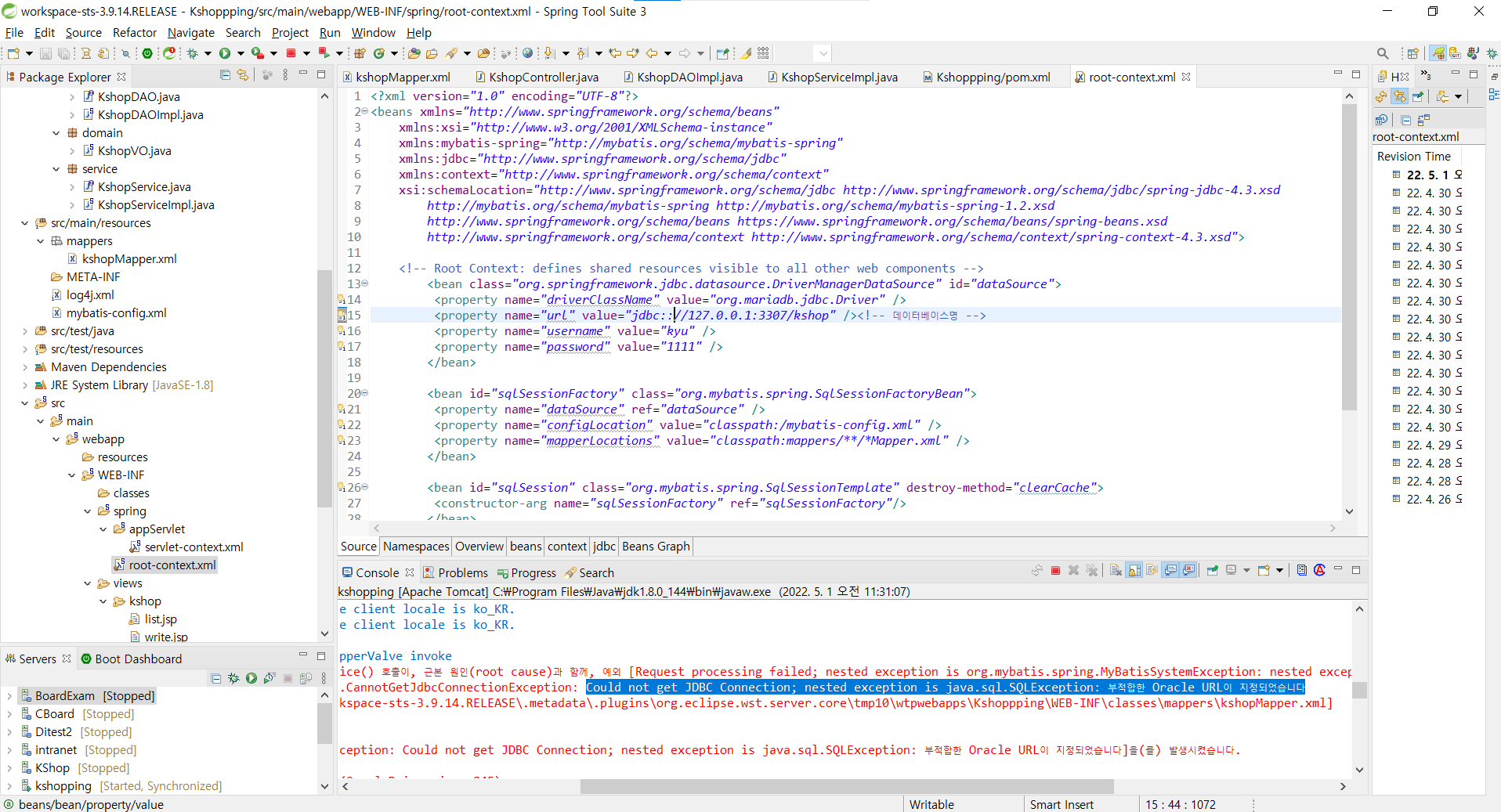Click the red Stop toolbar icon
Screen dimensions: 1501x812
tap(291, 53)
